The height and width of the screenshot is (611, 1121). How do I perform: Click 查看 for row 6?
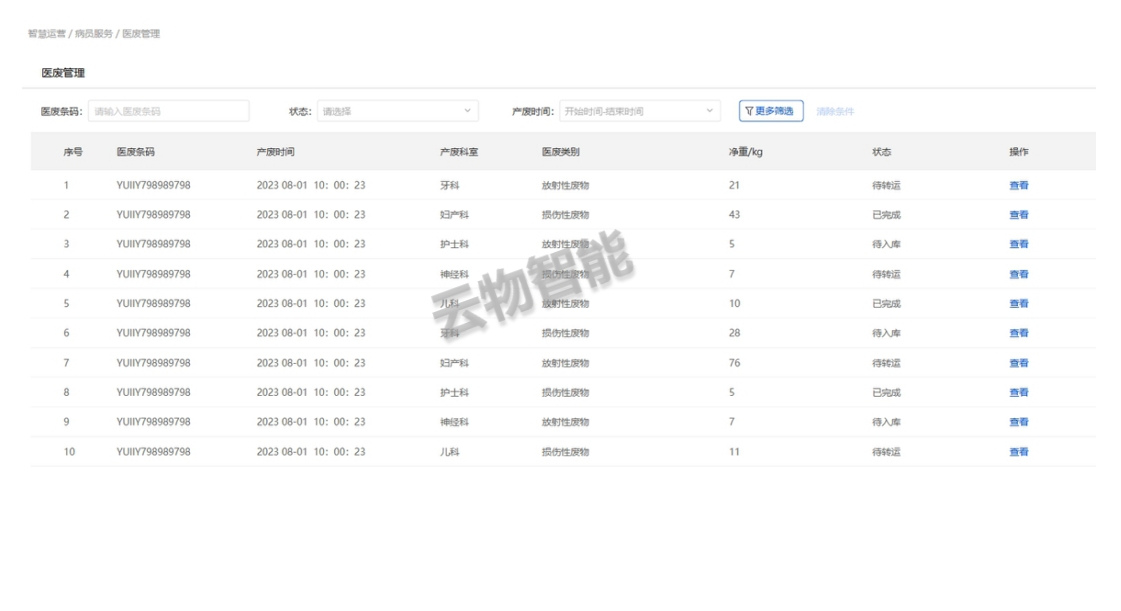tap(1019, 333)
